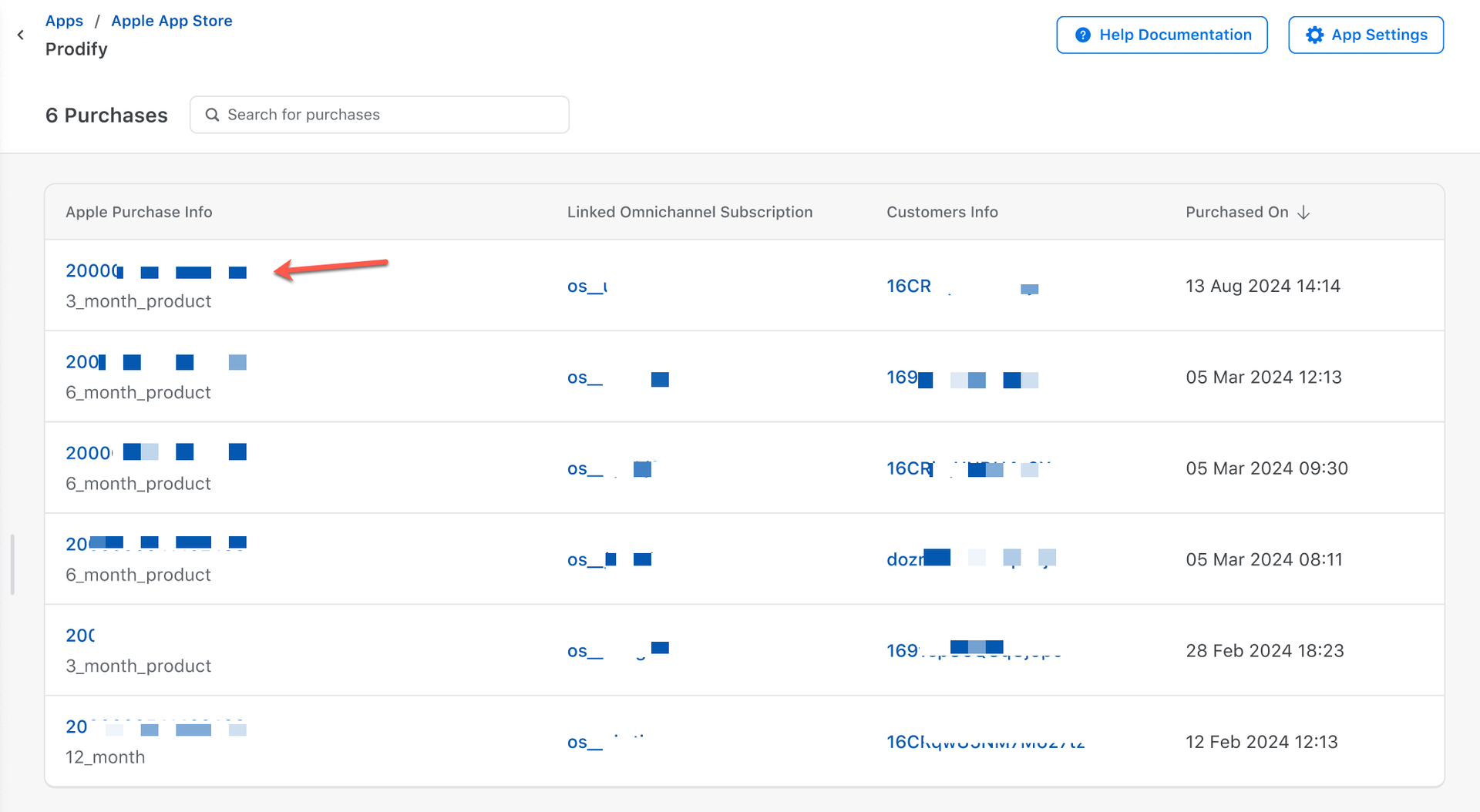Open Help Documentation

point(1161,35)
